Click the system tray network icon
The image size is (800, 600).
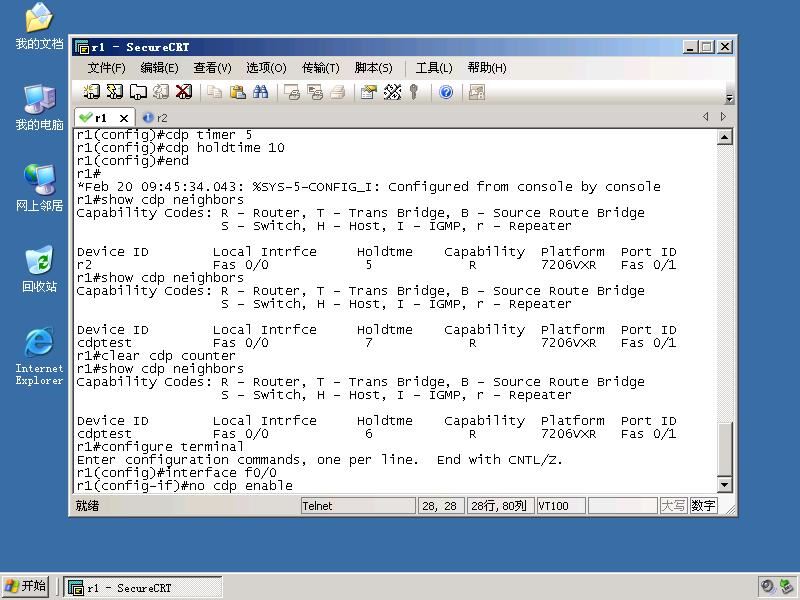(x=787, y=587)
